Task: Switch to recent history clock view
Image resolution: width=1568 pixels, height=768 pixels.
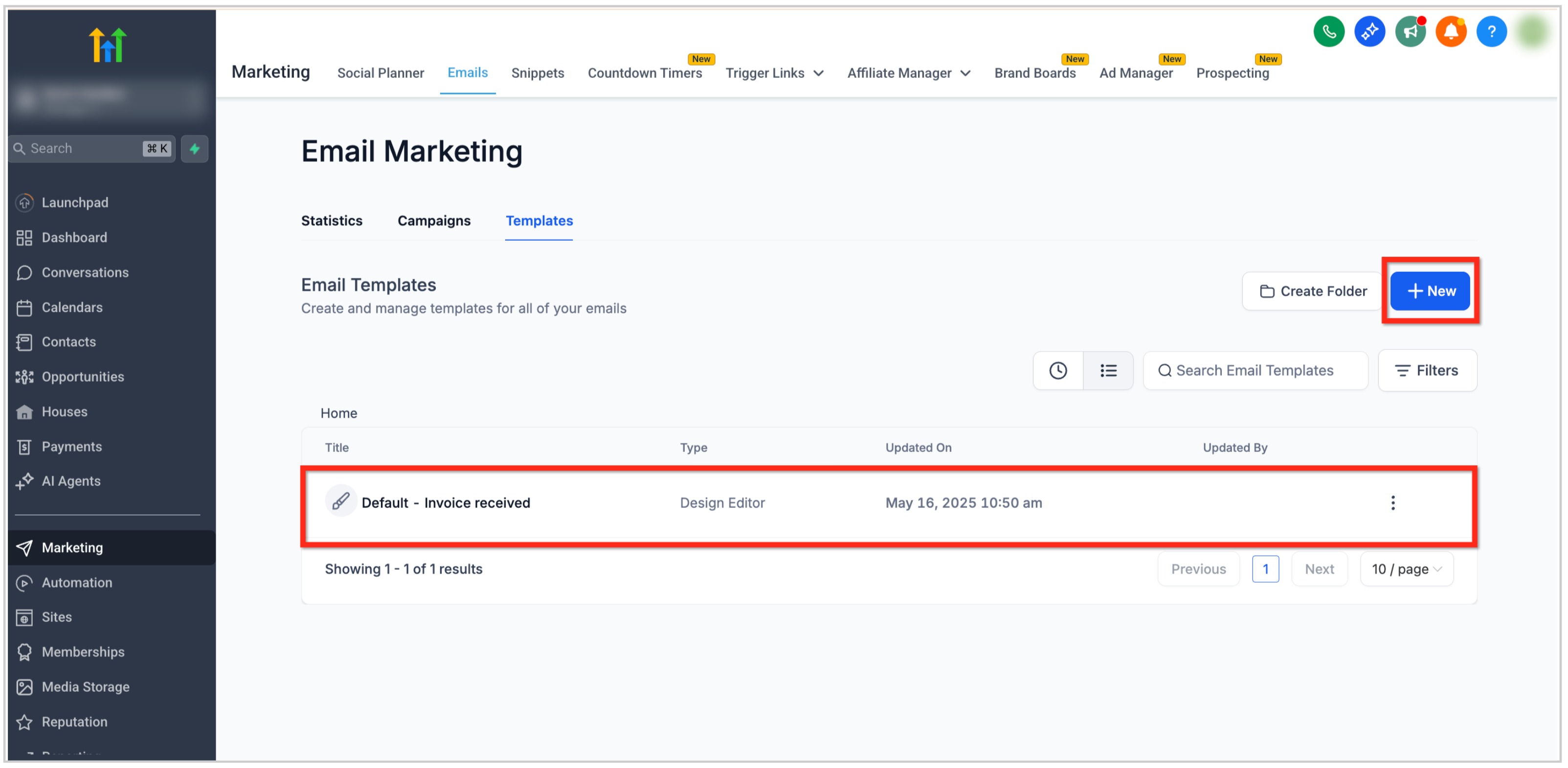Action: (x=1057, y=370)
